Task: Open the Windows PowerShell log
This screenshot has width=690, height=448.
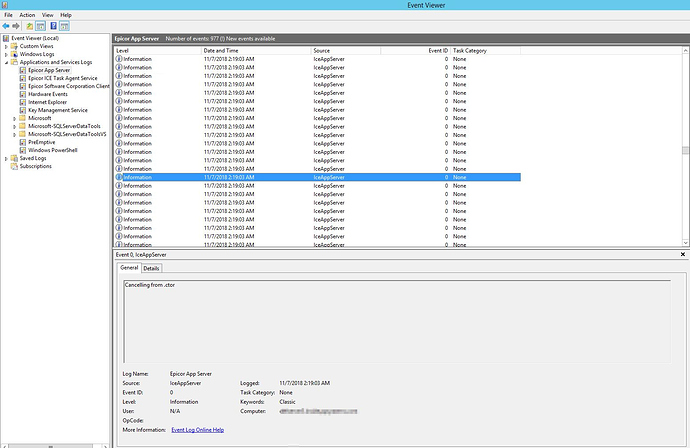Action: [53, 150]
